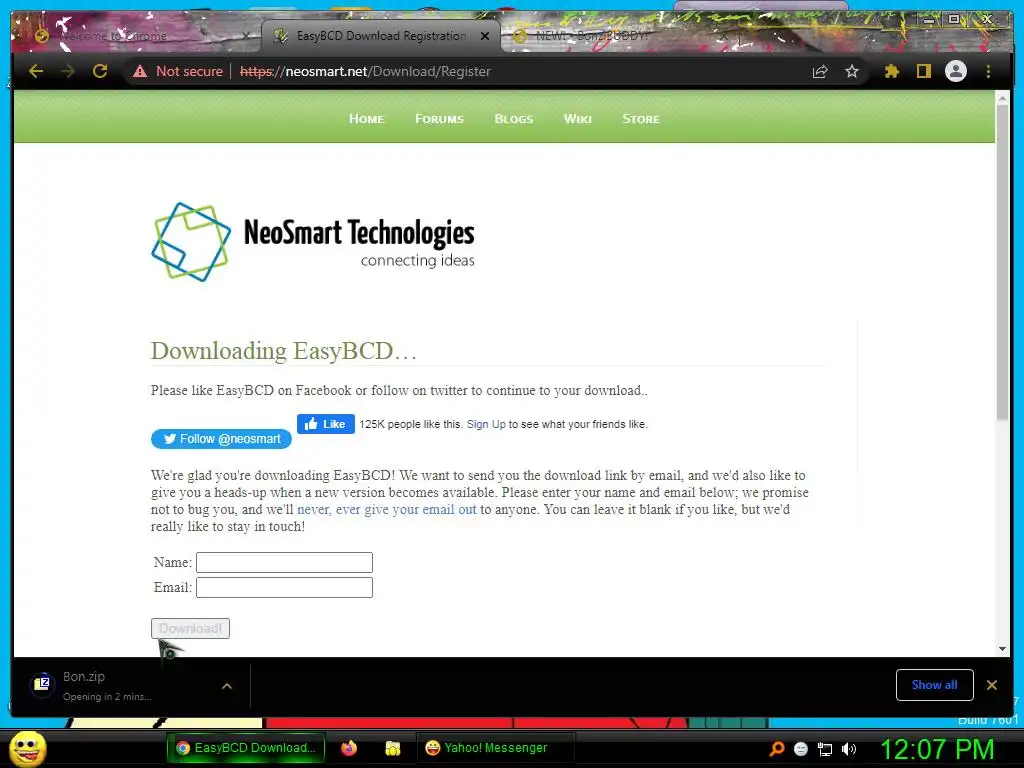The width and height of the screenshot is (1024, 768).
Task: Click the 12:07 PM clock
Action: (x=937, y=750)
